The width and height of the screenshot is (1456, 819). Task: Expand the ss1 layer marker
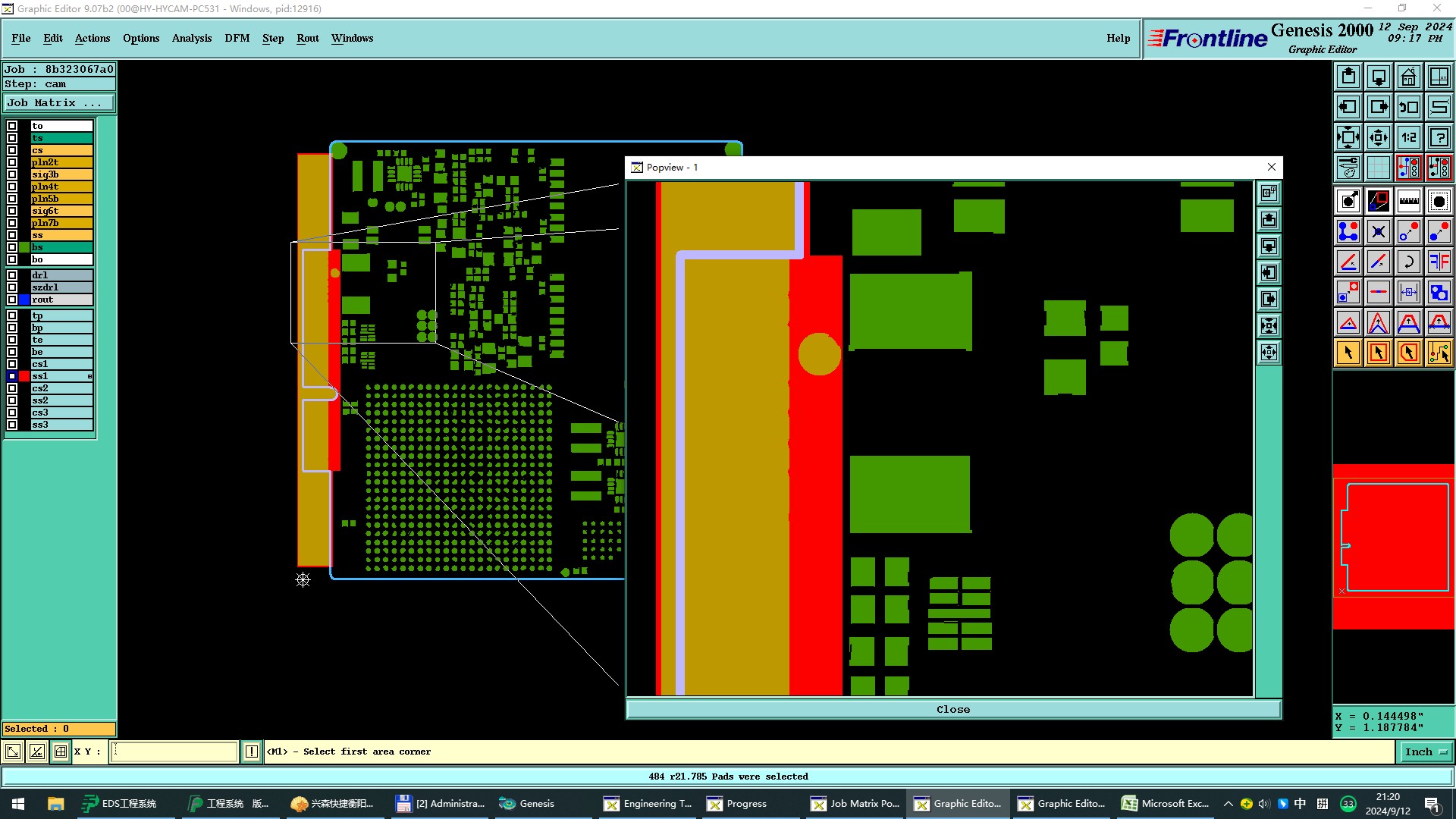89,376
